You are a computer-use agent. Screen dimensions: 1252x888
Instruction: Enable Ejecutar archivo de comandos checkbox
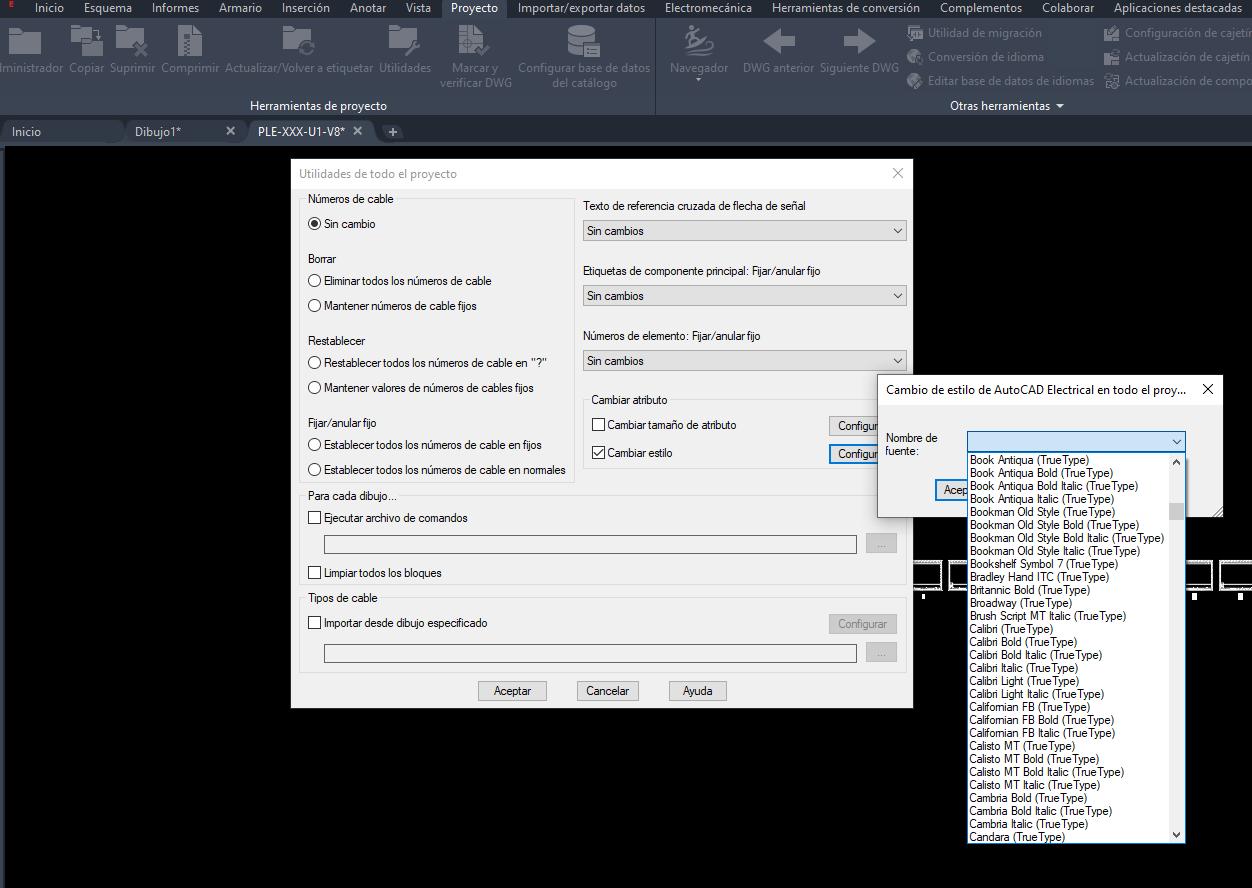(315, 518)
